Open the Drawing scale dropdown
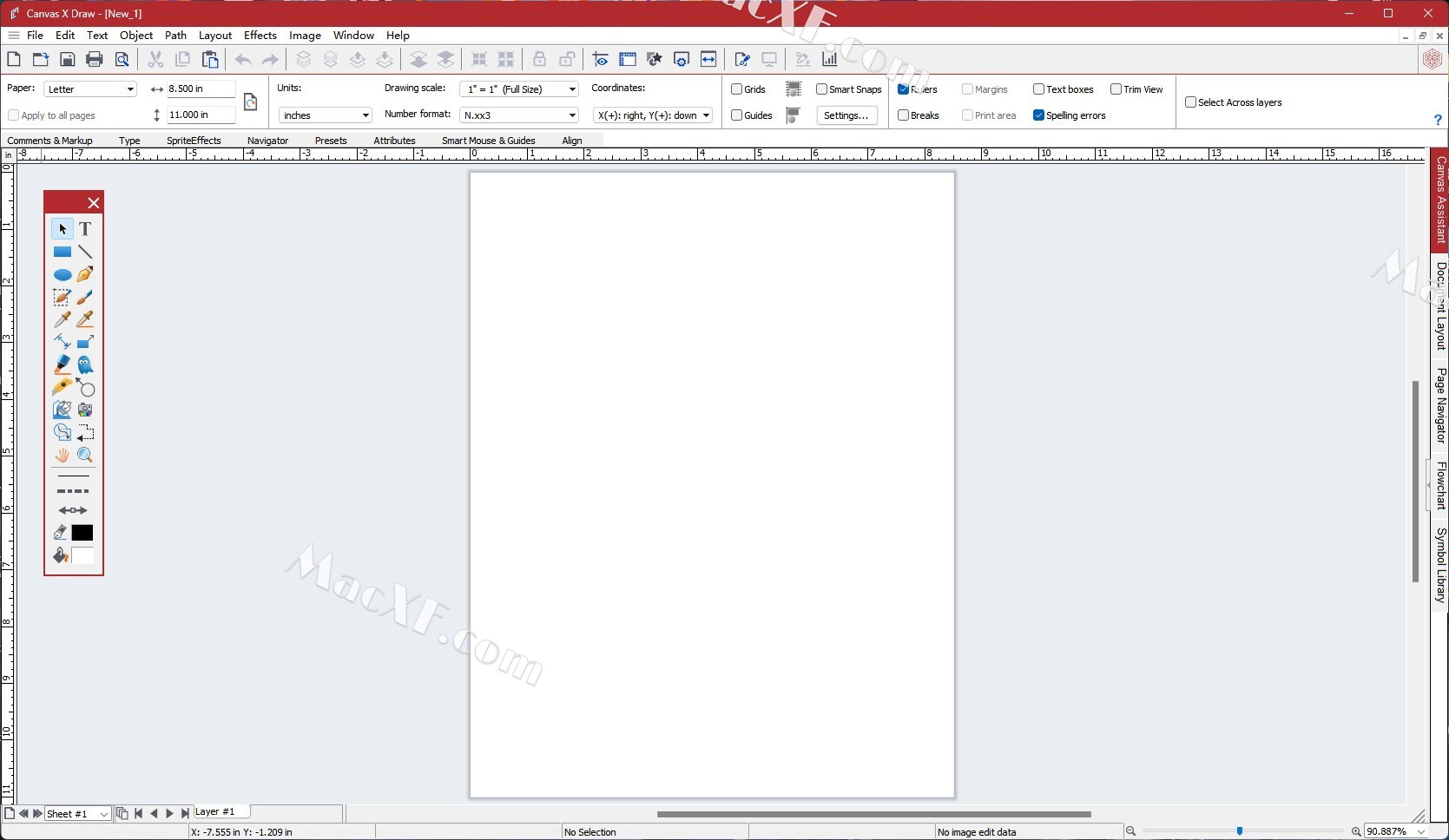The image size is (1449, 840). [518, 89]
